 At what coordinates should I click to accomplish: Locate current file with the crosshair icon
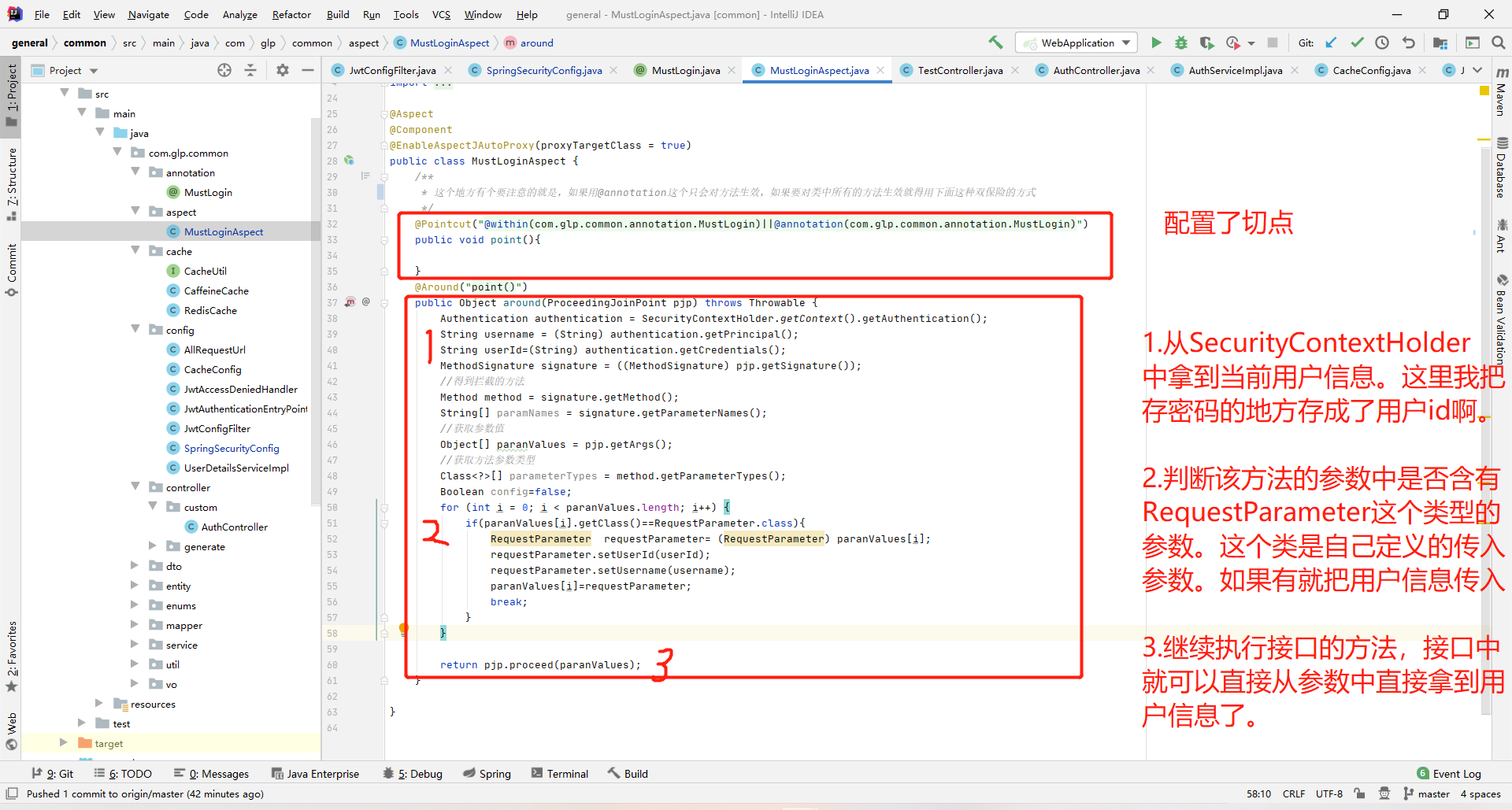click(x=224, y=70)
